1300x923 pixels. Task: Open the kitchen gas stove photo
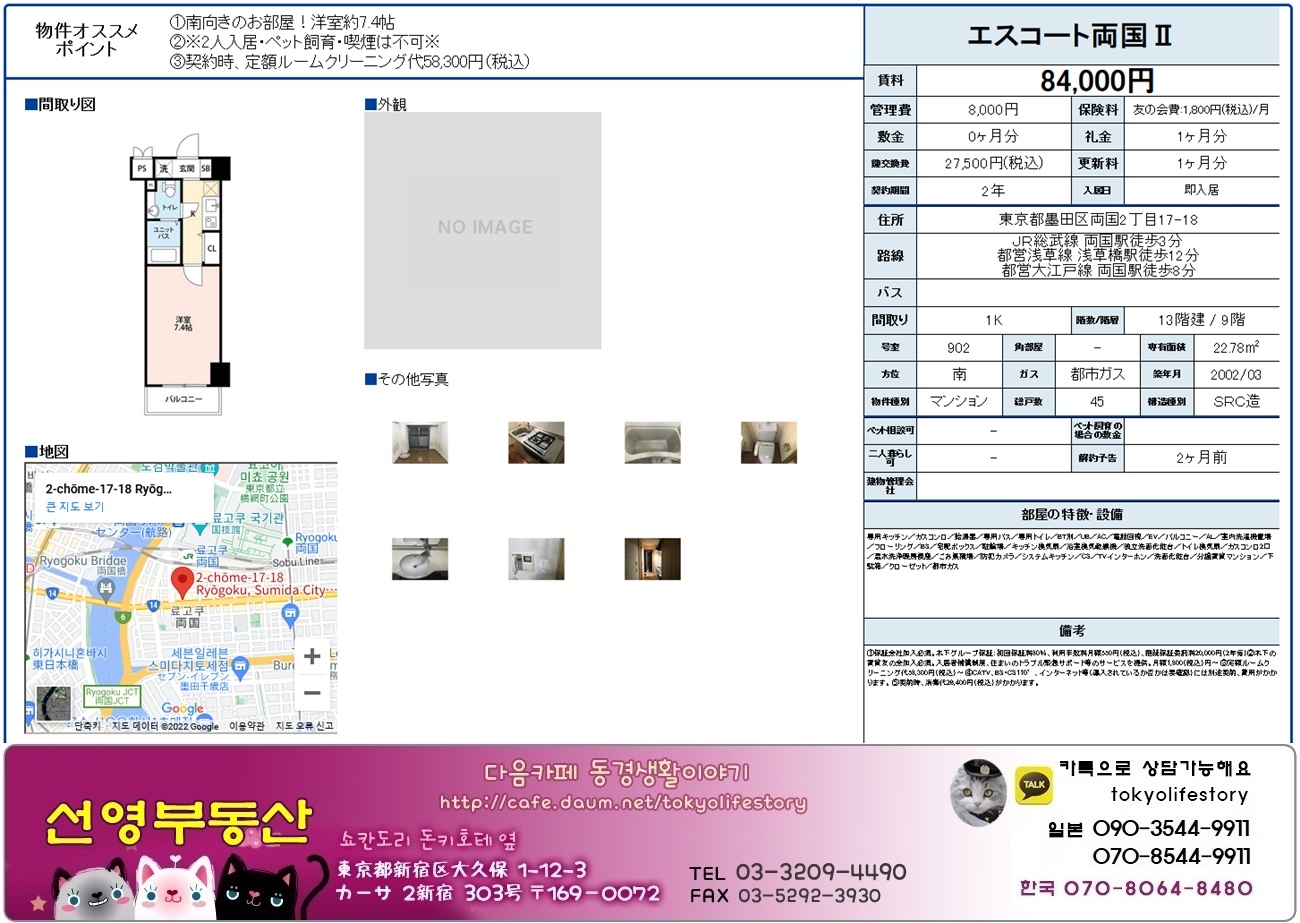click(536, 442)
